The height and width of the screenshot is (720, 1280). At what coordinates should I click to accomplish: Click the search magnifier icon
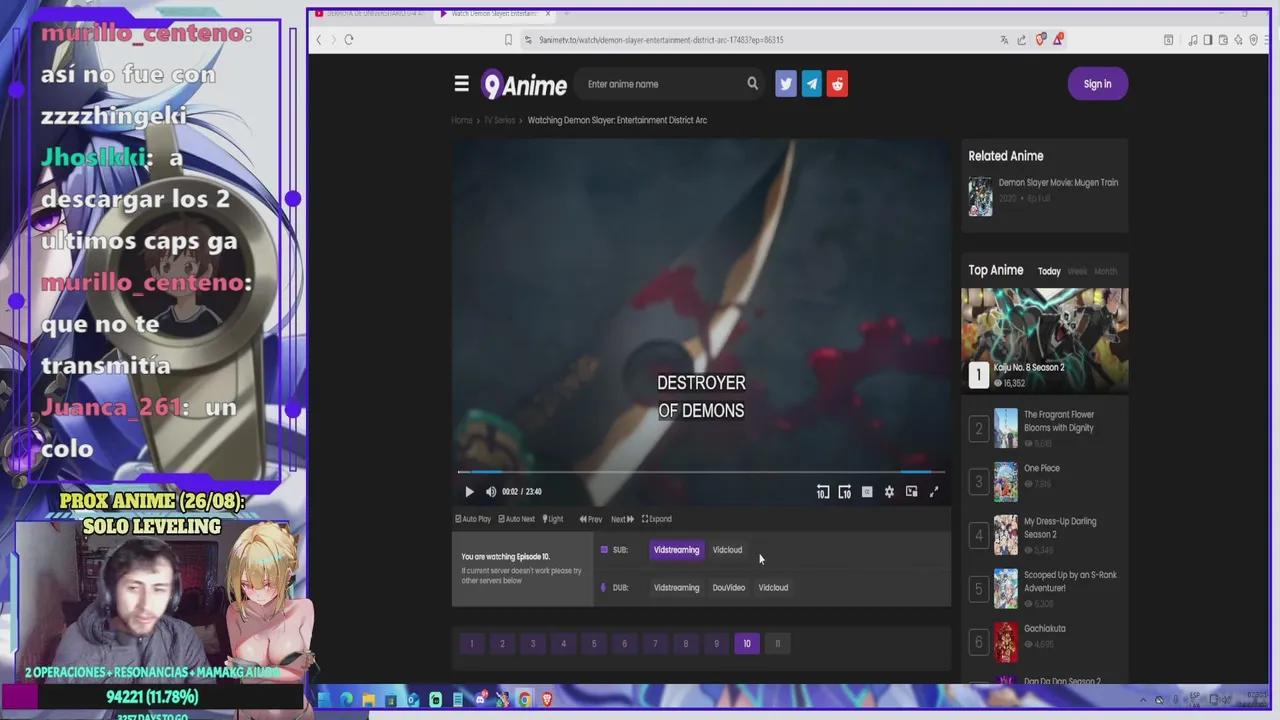tap(752, 84)
